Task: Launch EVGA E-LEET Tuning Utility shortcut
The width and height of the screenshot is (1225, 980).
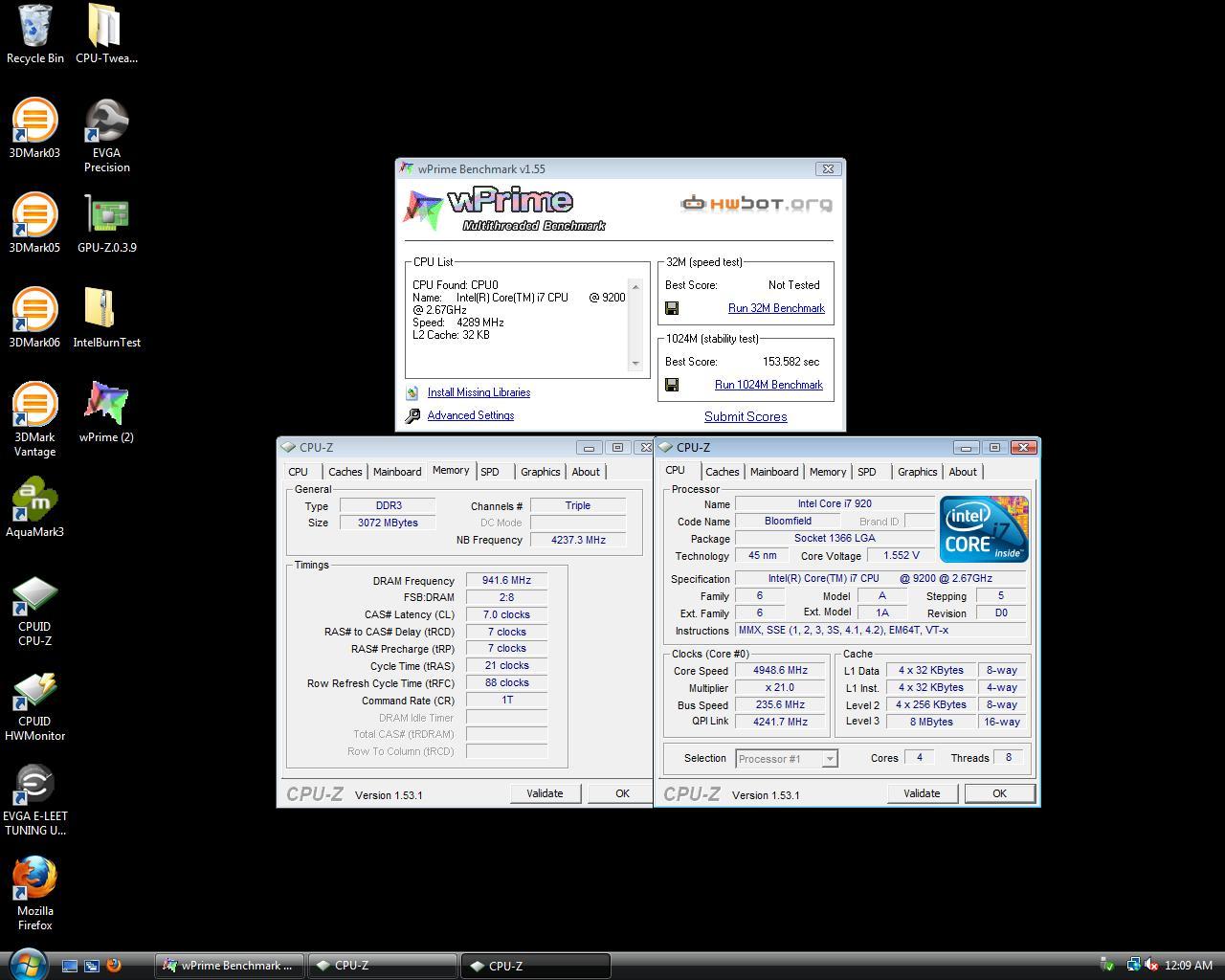Action: tap(34, 799)
